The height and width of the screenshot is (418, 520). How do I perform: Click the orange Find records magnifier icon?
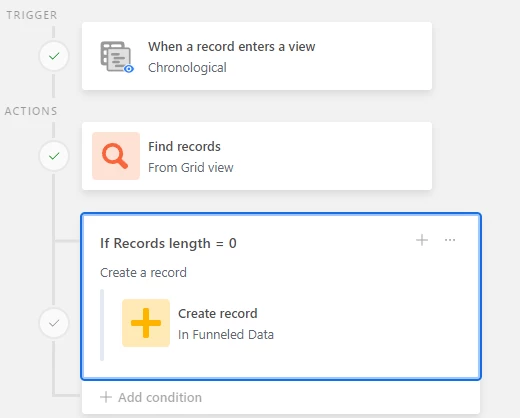116,156
